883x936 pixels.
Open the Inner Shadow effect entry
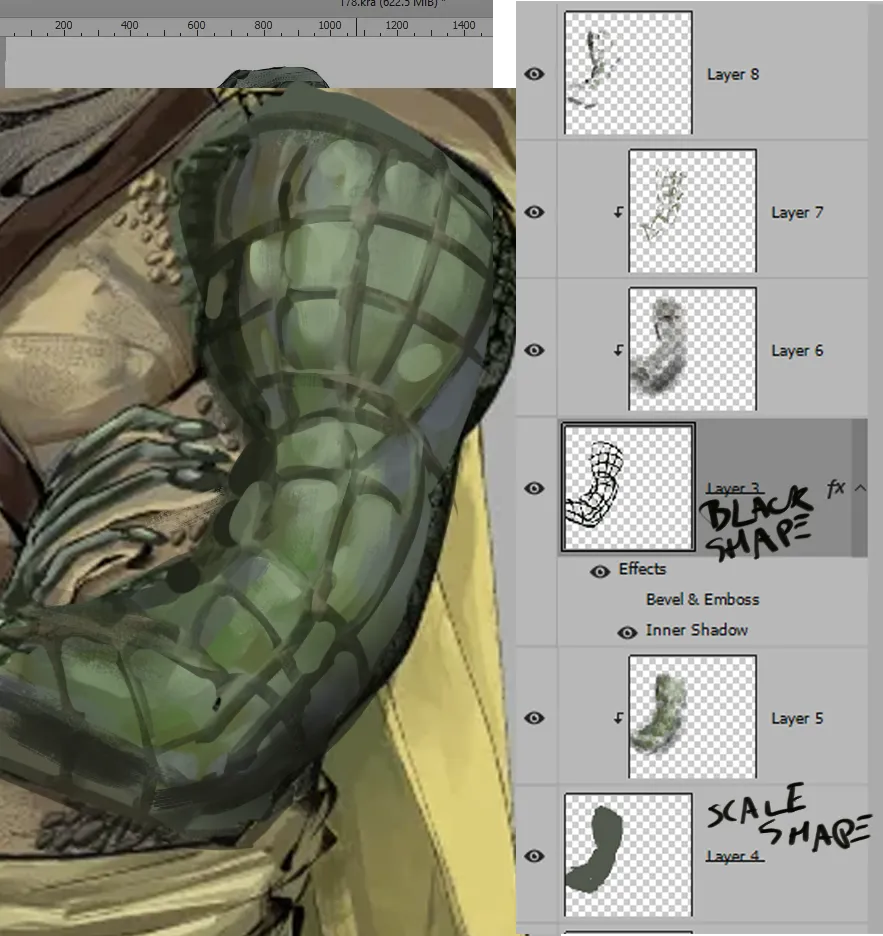point(697,630)
